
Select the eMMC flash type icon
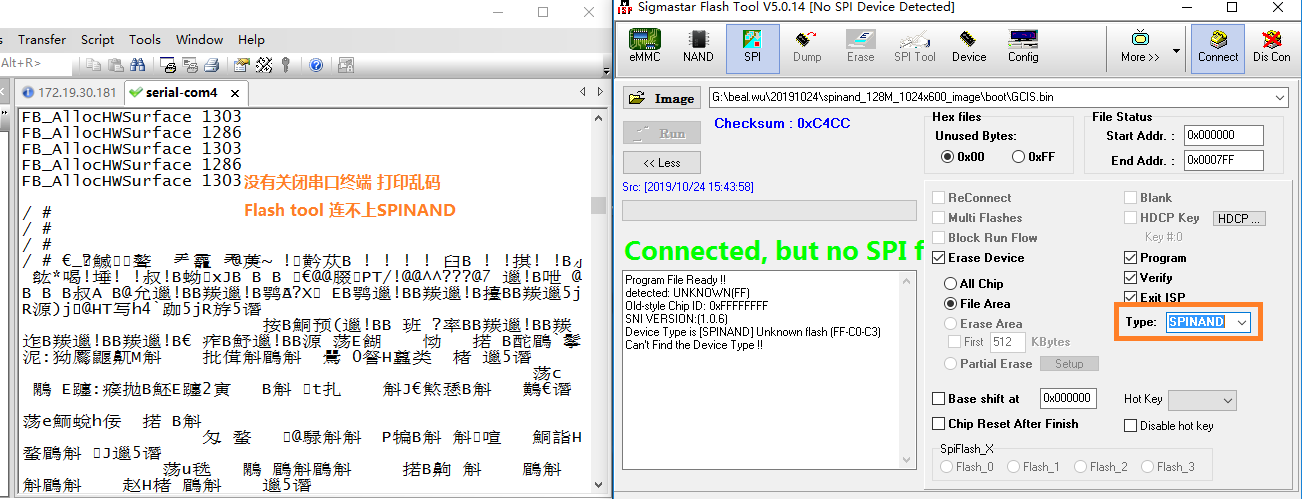click(x=645, y=46)
